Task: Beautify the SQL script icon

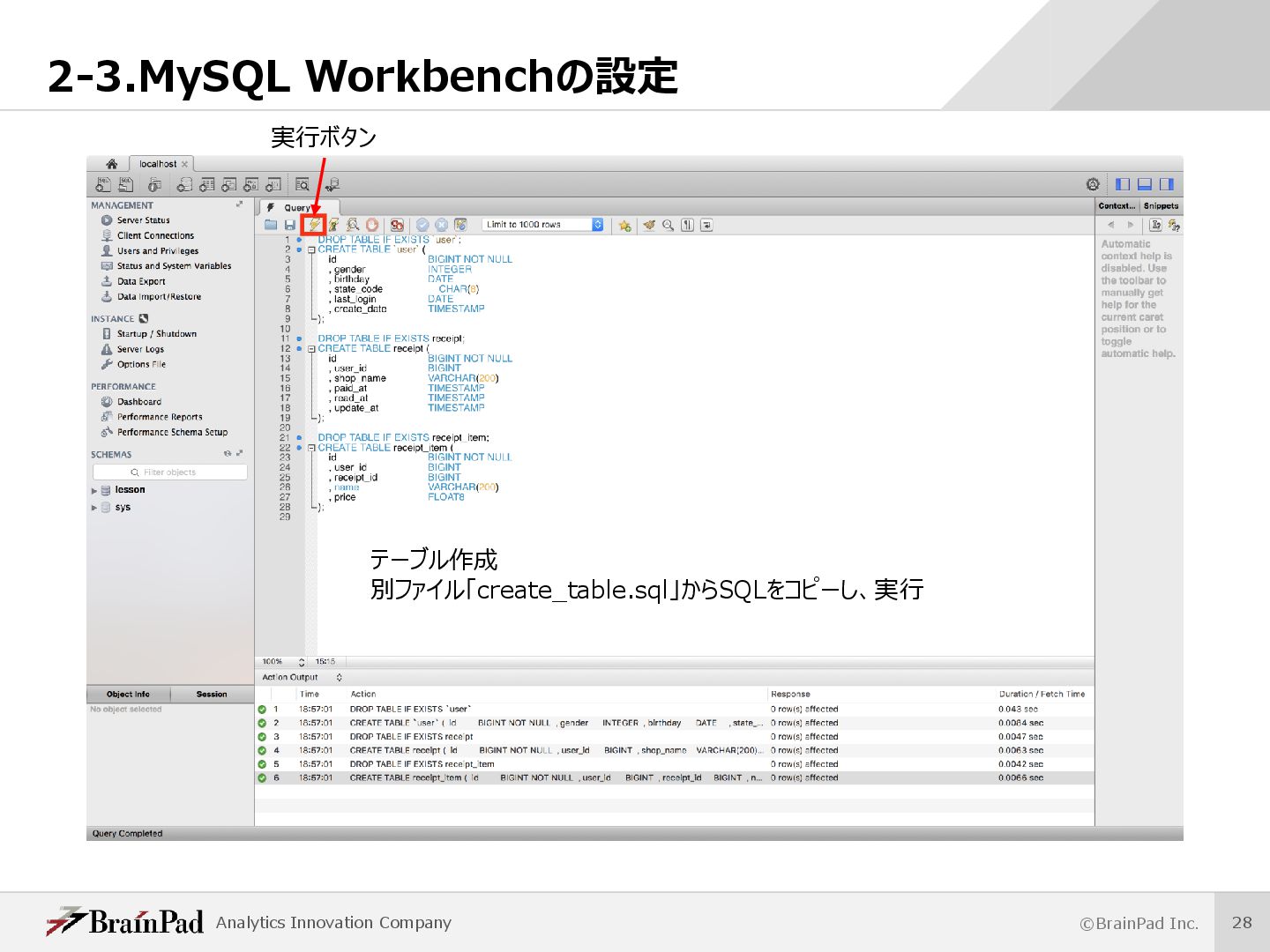Action: tap(649, 225)
